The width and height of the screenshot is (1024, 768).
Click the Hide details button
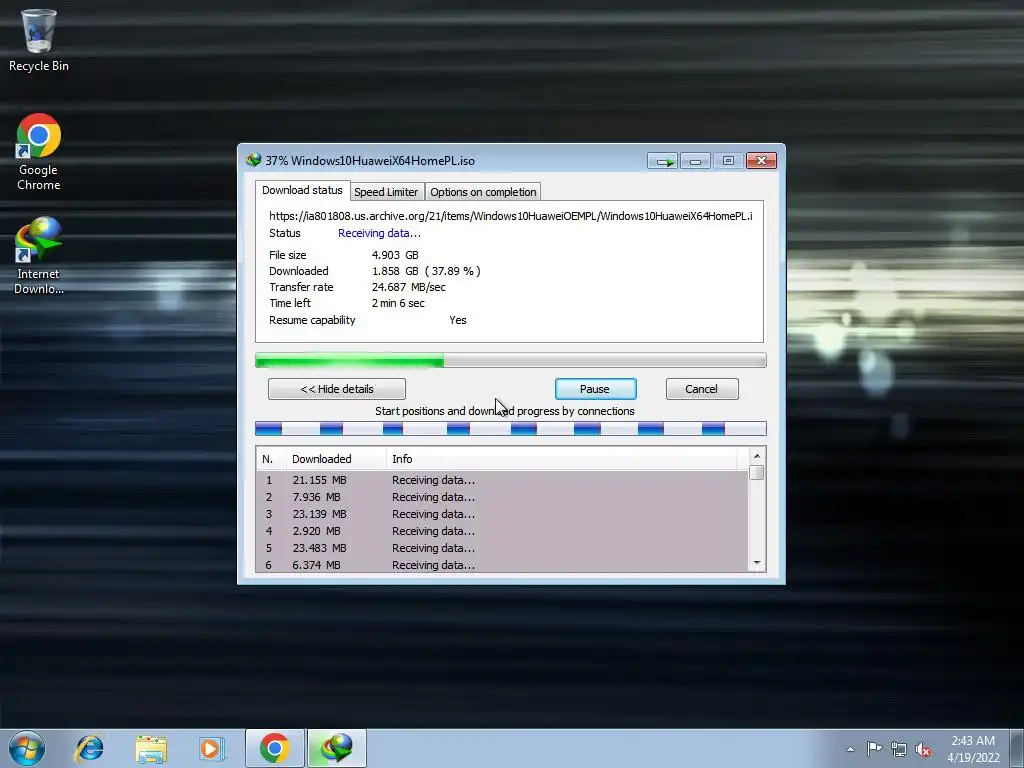pos(337,389)
